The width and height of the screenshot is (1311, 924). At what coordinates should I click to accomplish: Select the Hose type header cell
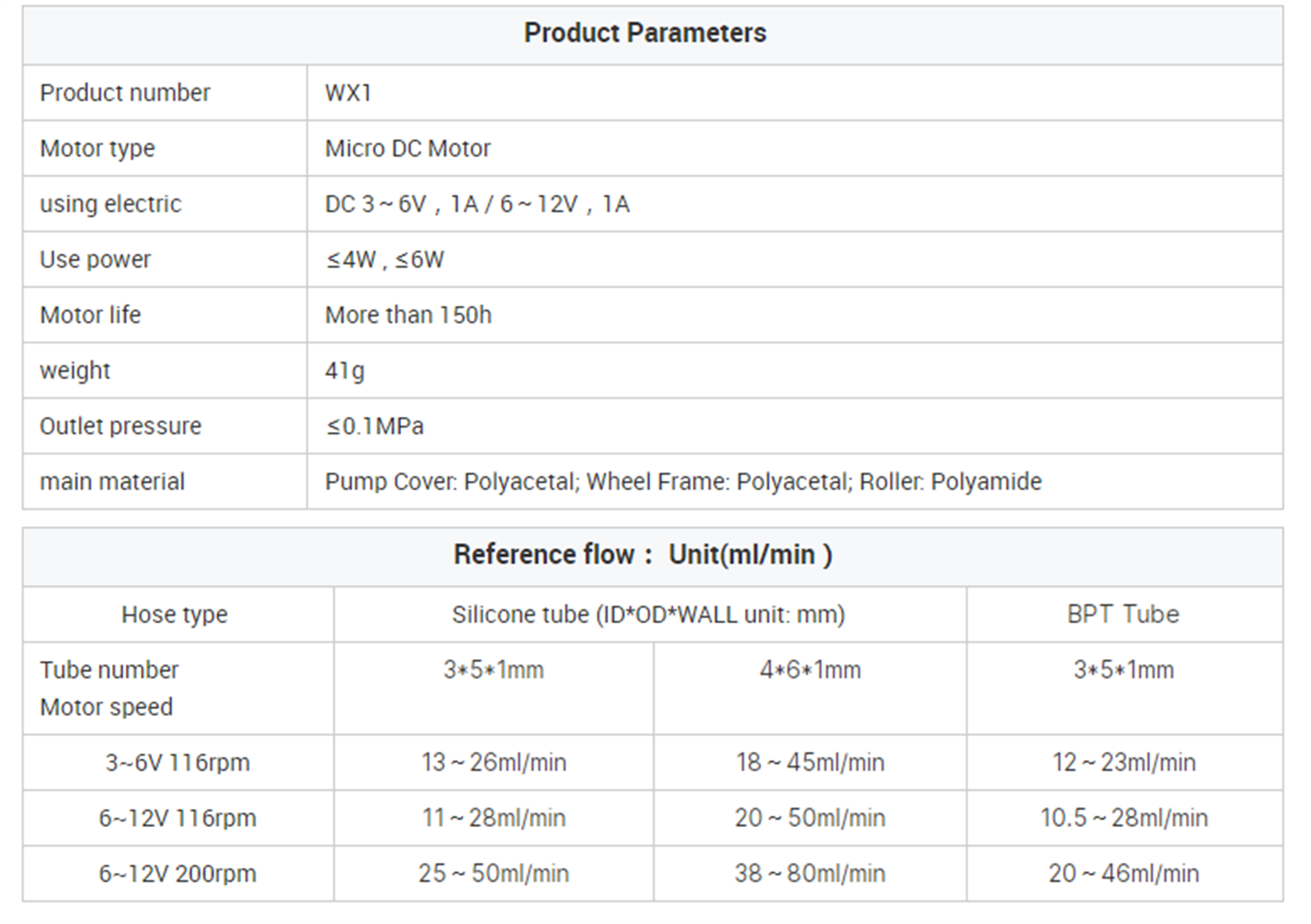click(175, 615)
